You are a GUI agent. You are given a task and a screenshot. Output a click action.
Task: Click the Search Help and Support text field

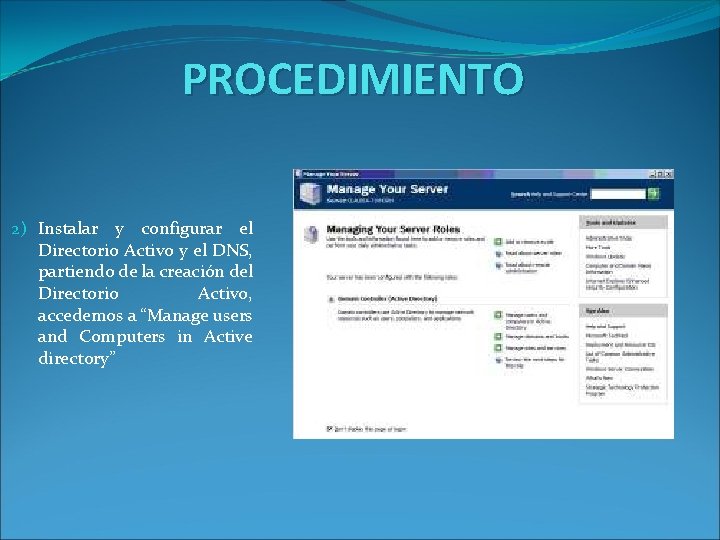click(618, 194)
